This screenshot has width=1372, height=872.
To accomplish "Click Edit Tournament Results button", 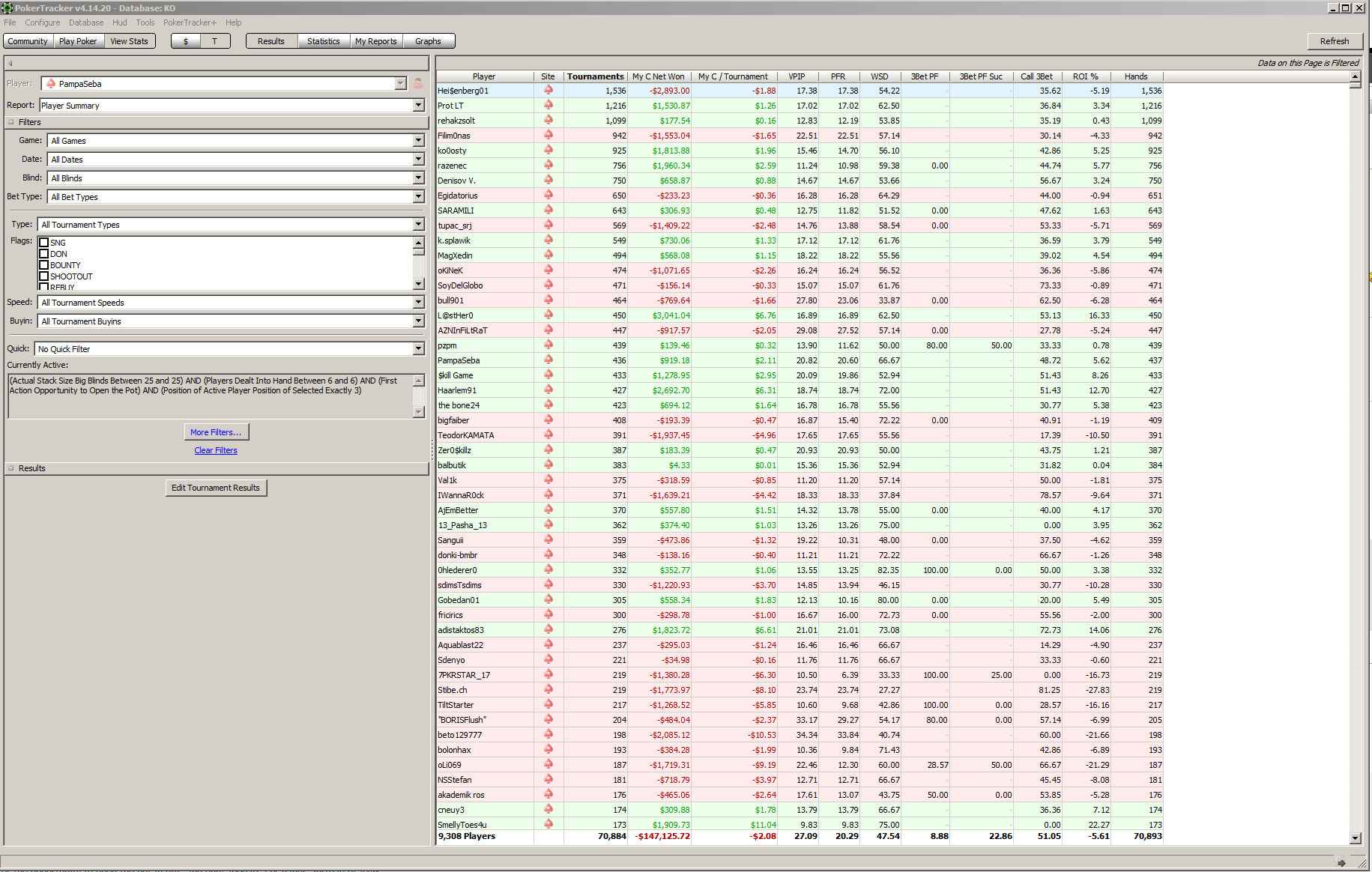I will 216,488.
